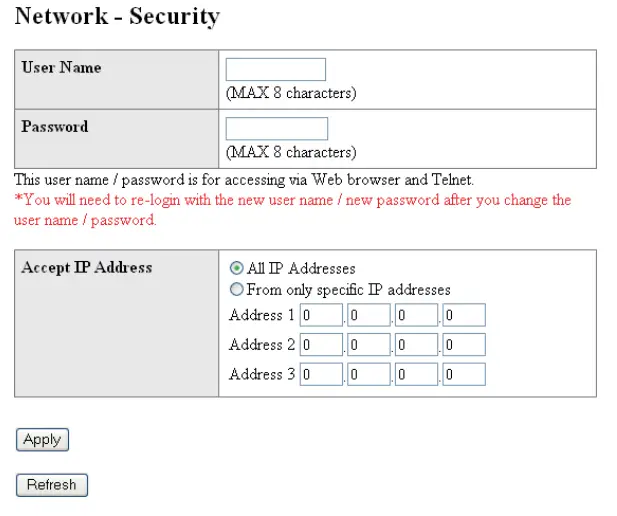The width and height of the screenshot is (617, 516).
Task: Choose From only specific IP addresses option
Action: pyautogui.click(x=236, y=290)
